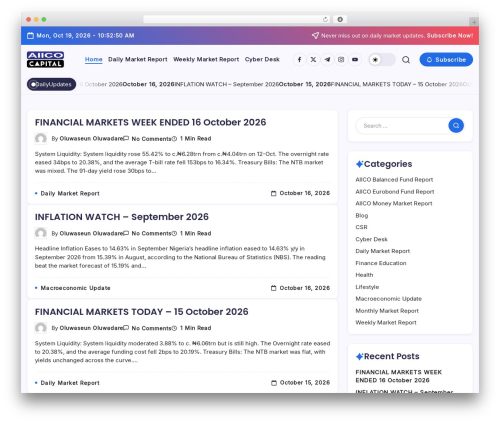This screenshot has height=423, width=500.
Task: Open article FINANCIAL MARKETS WEEK ENDED 16 October 2026
Action: pos(150,122)
